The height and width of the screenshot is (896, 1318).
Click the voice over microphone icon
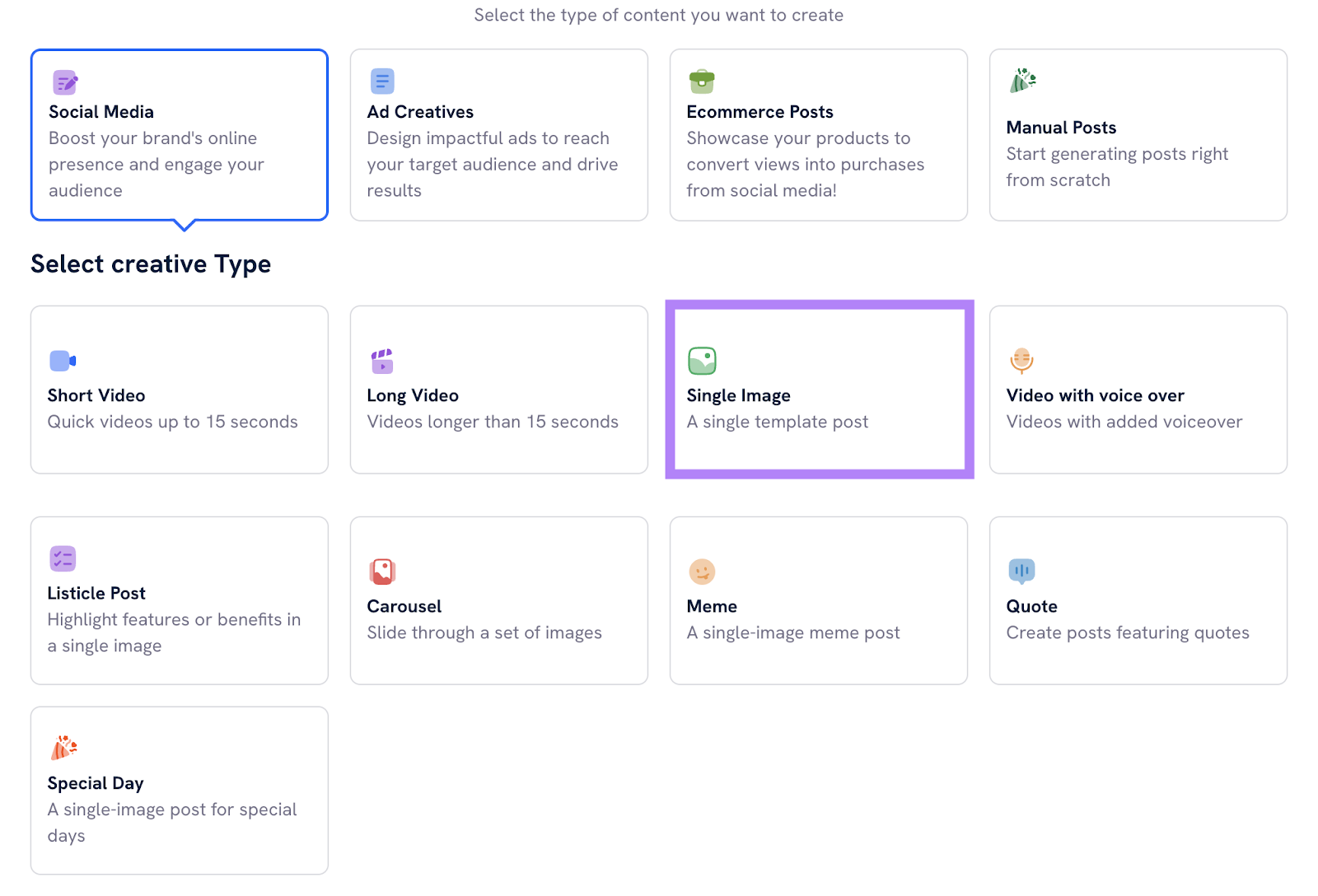click(1021, 361)
